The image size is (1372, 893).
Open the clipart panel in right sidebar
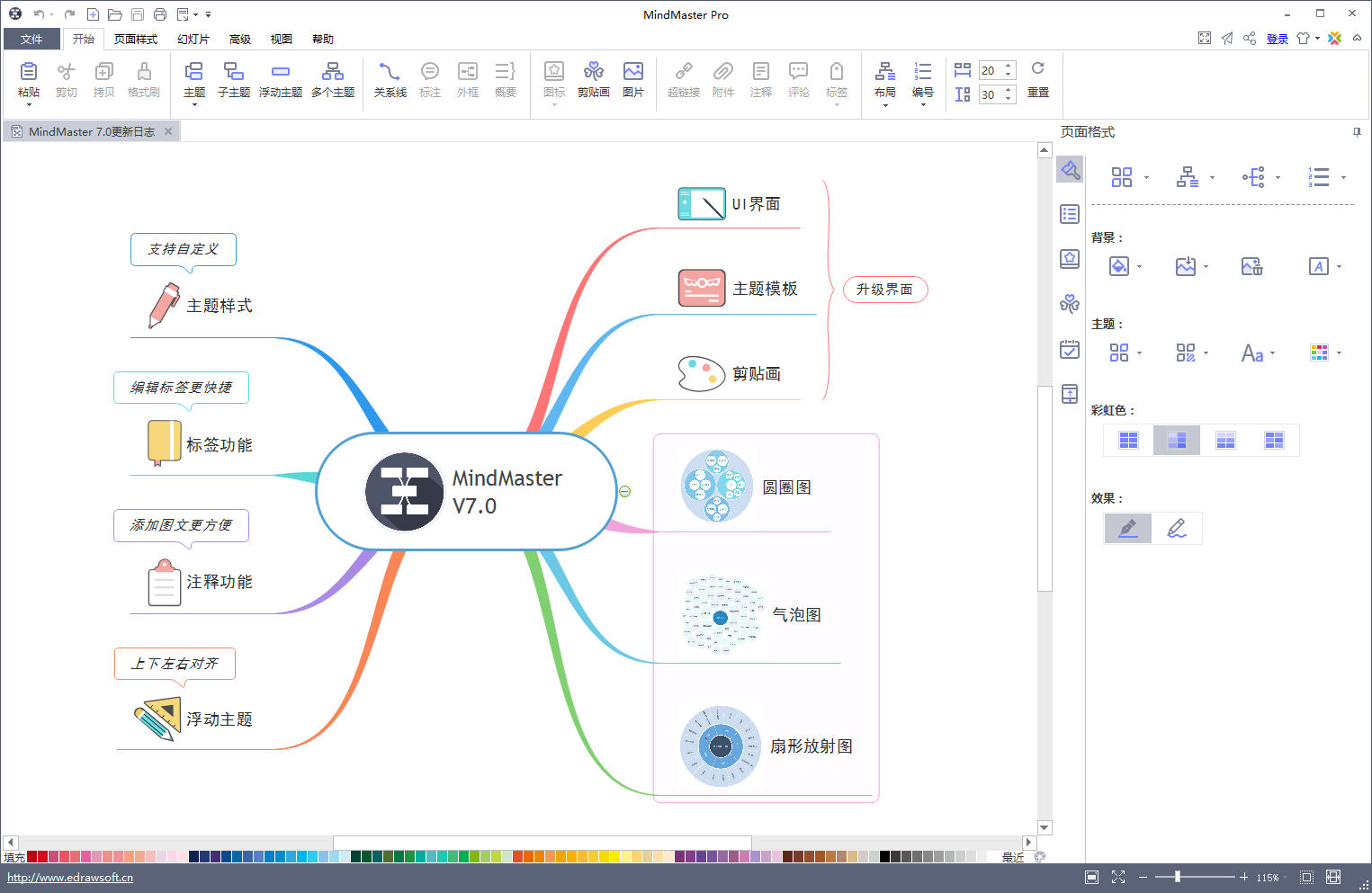coord(1070,304)
